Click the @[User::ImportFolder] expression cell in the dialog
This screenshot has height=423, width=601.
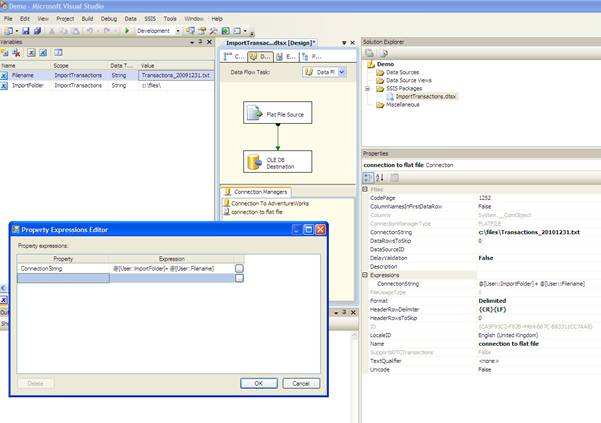click(x=172, y=269)
